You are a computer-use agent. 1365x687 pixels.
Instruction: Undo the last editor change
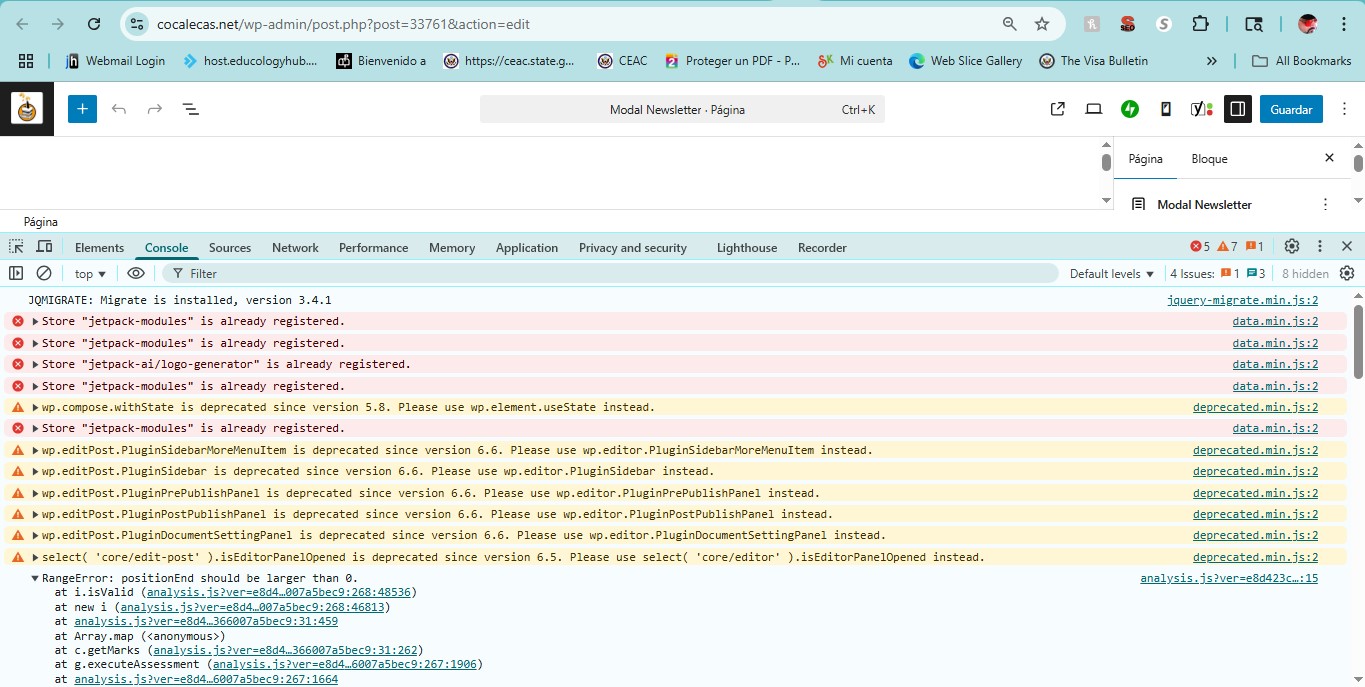[x=119, y=109]
